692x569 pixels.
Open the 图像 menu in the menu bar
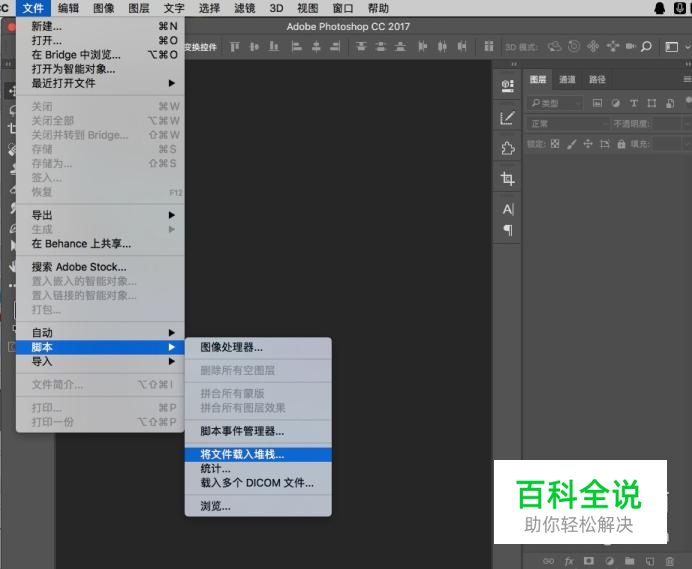tap(104, 8)
